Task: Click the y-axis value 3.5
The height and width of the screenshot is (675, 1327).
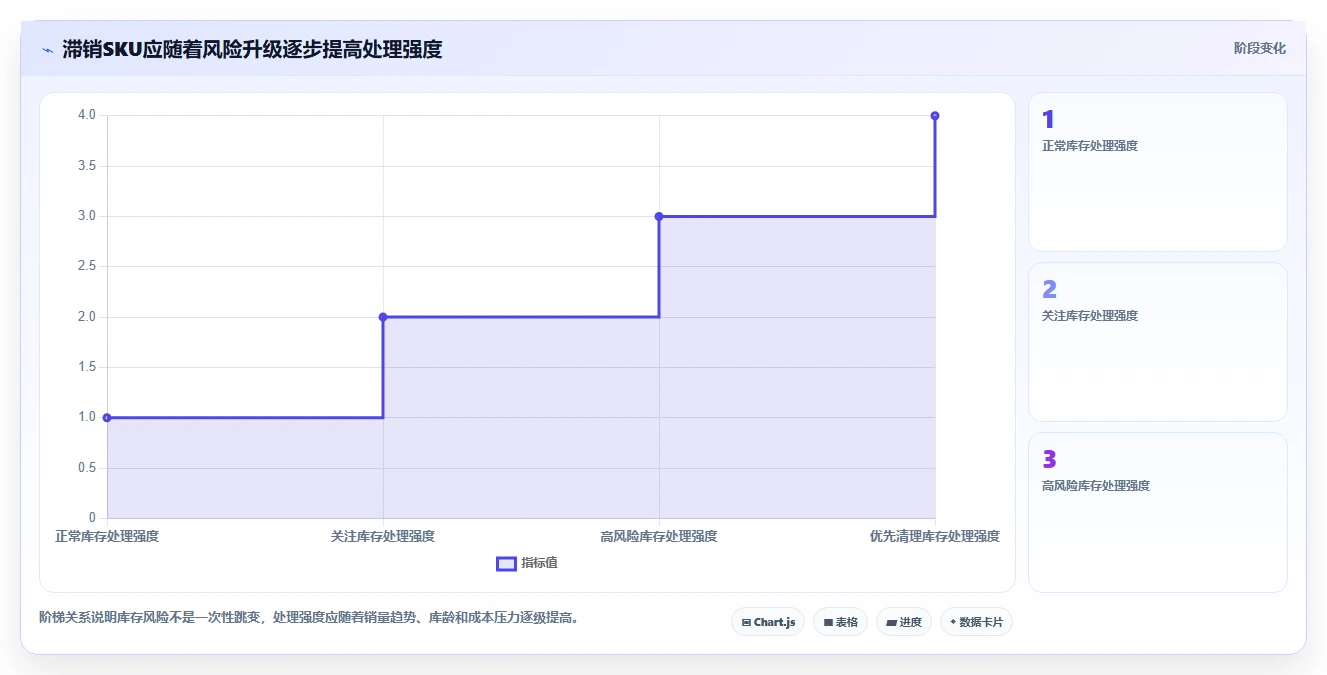Action: coord(87,166)
